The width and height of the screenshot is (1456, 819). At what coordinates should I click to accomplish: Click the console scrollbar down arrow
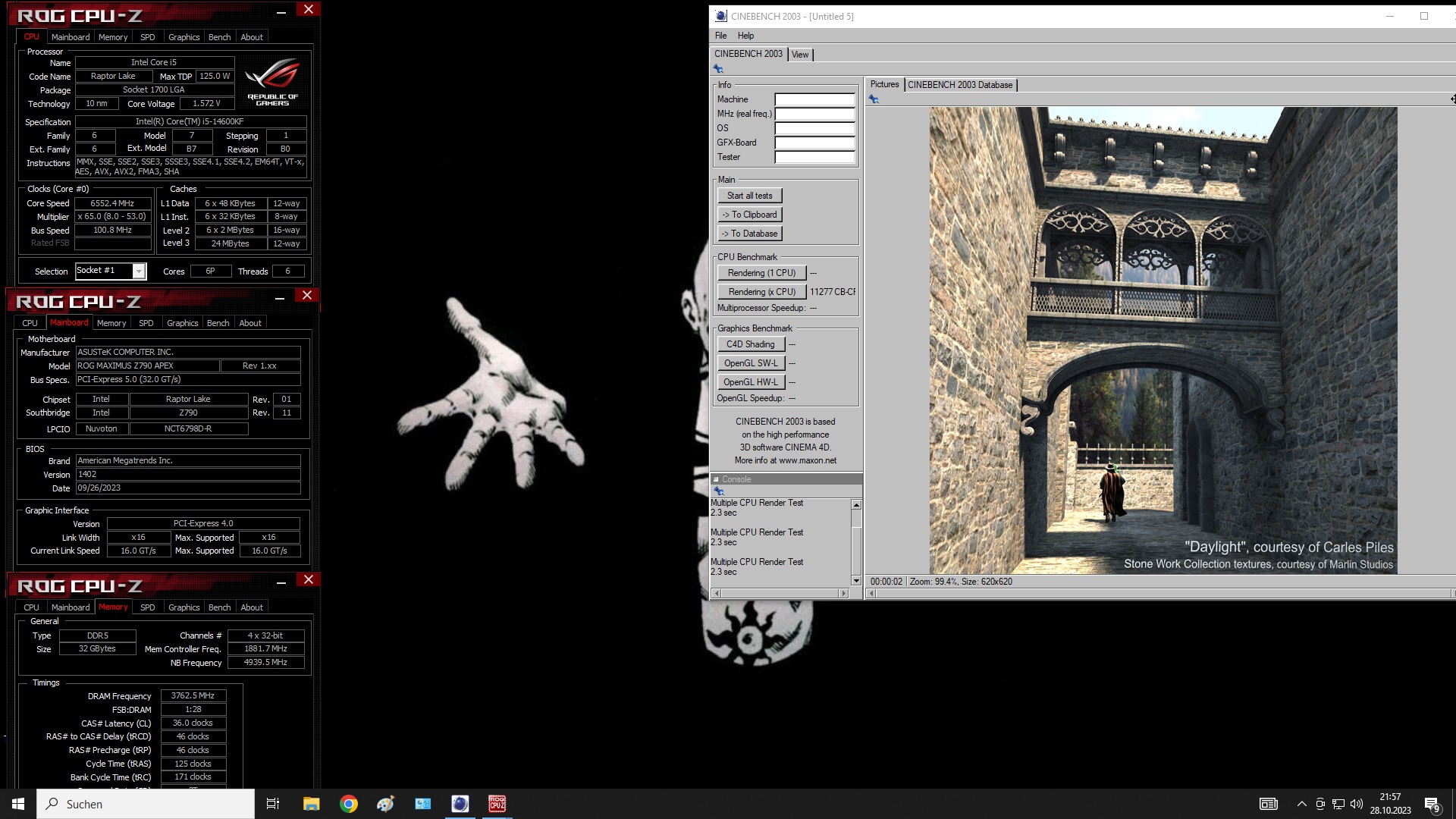856,581
